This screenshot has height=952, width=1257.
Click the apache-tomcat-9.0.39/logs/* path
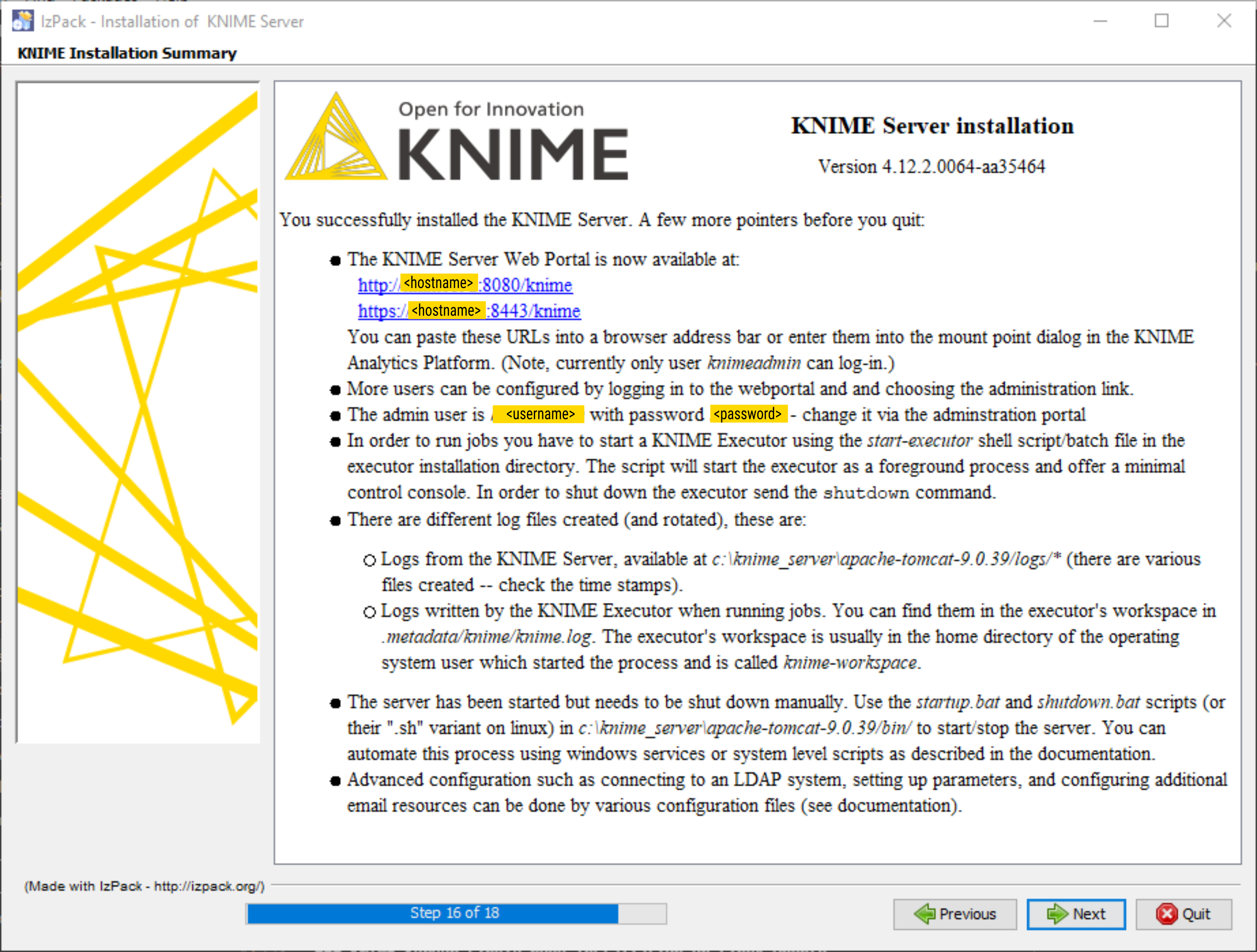coord(887,559)
